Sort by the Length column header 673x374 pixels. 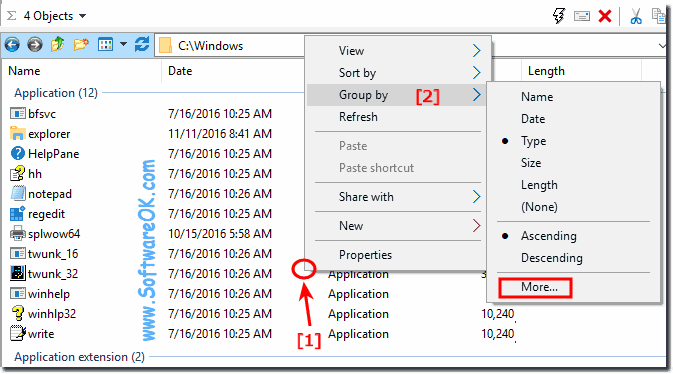(546, 71)
